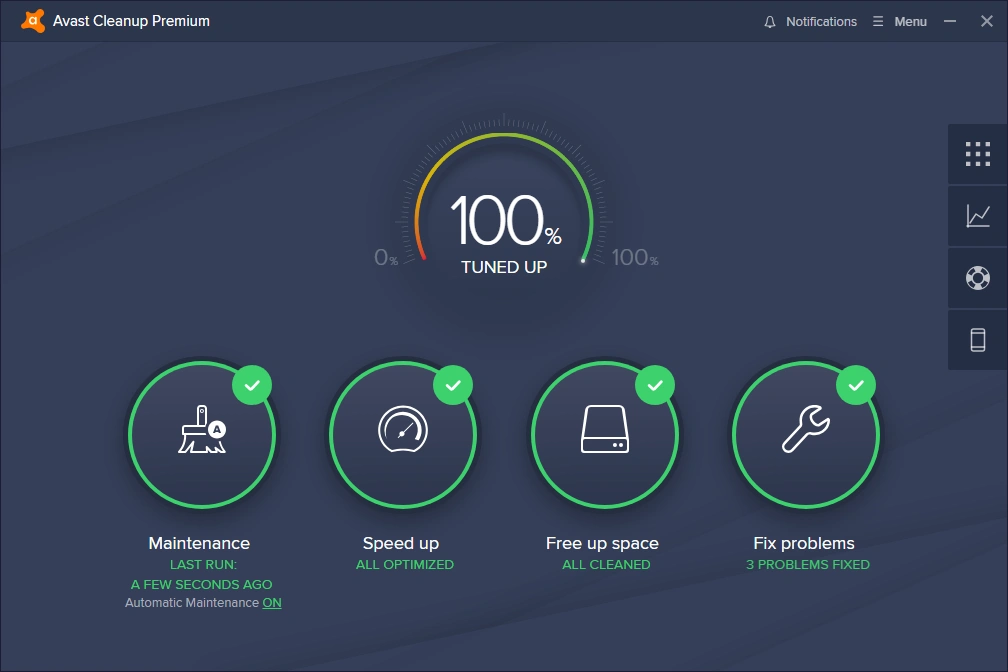Click the ALL OPTIMIZED status text
This screenshot has height=672, width=1008.
click(404, 565)
